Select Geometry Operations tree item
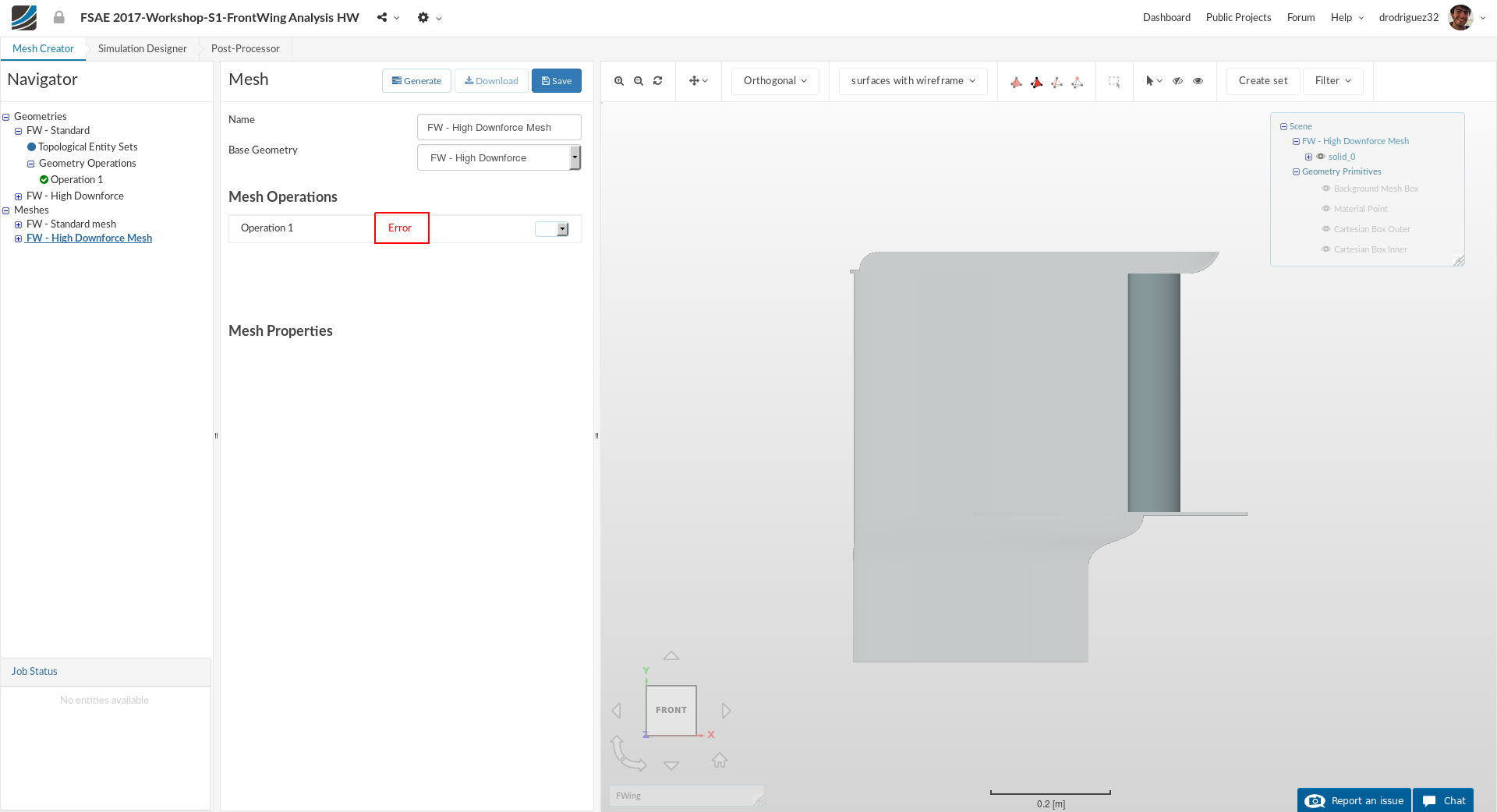The image size is (1497, 812). [87, 164]
